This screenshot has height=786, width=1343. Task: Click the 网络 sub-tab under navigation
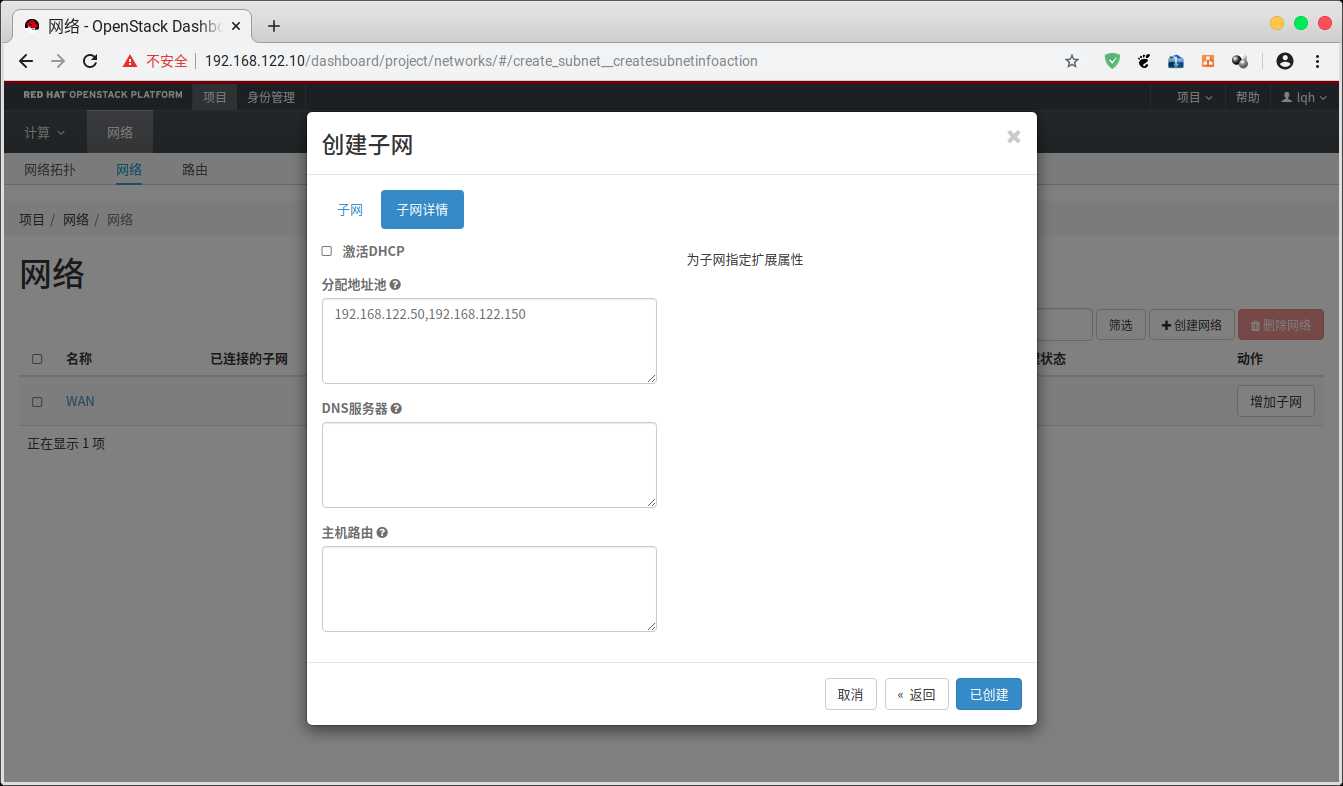(129, 170)
